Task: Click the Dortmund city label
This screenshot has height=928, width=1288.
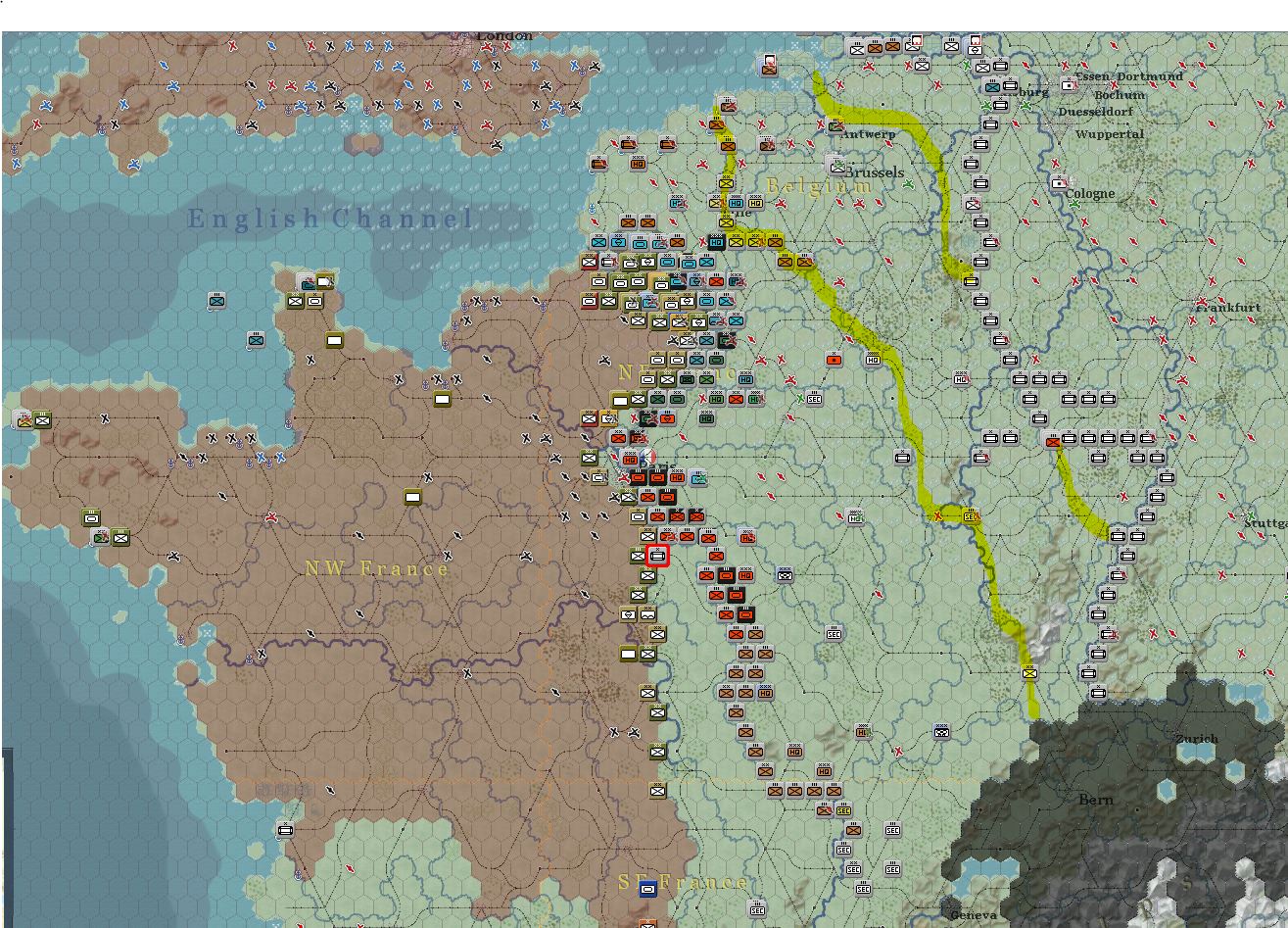Action: pos(1150,75)
